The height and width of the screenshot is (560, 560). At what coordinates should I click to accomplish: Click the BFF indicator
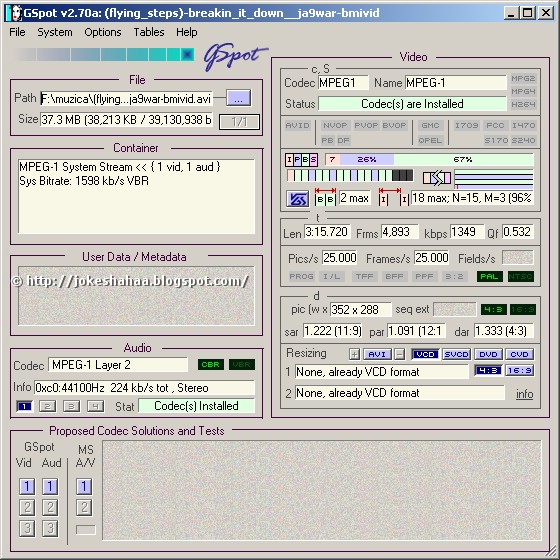394,276
